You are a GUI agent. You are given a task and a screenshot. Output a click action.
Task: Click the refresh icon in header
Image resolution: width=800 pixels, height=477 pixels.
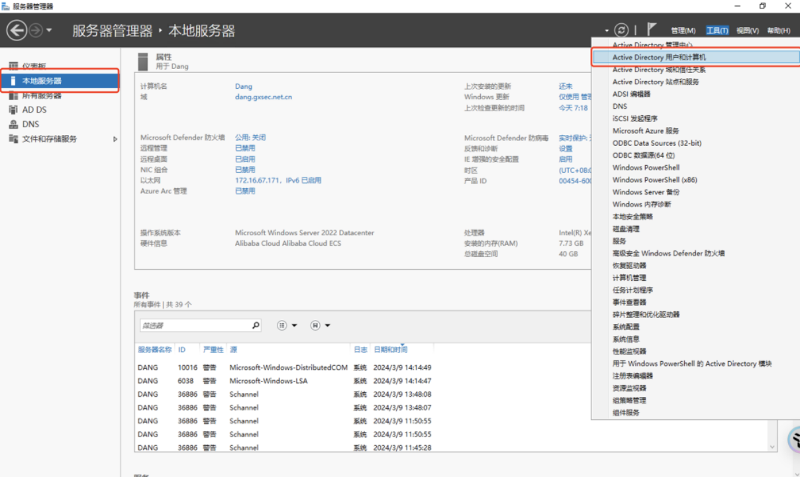(x=621, y=30)
